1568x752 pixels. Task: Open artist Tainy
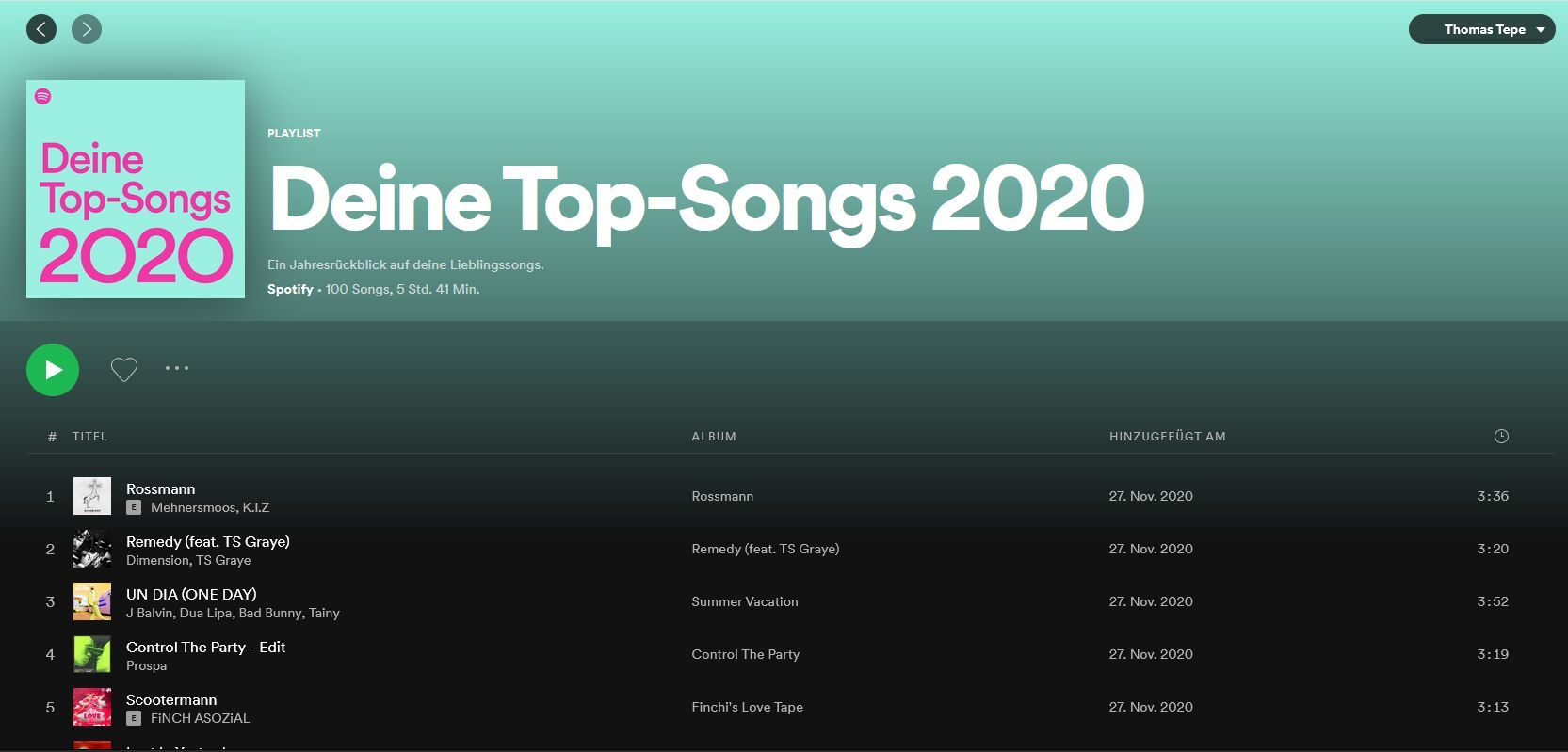[324, 613]
